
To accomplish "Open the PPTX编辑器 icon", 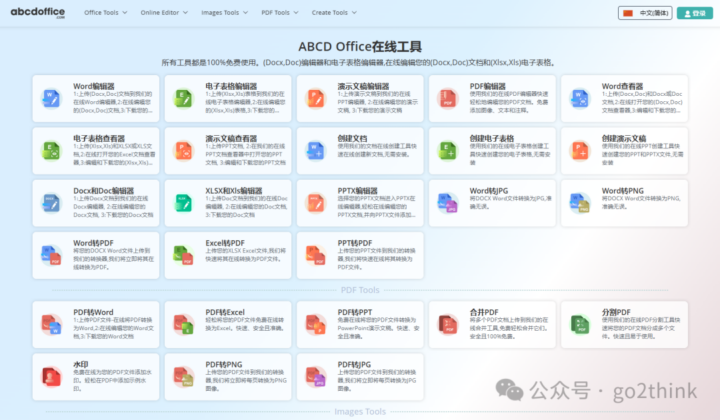I will tap(315, 203).
